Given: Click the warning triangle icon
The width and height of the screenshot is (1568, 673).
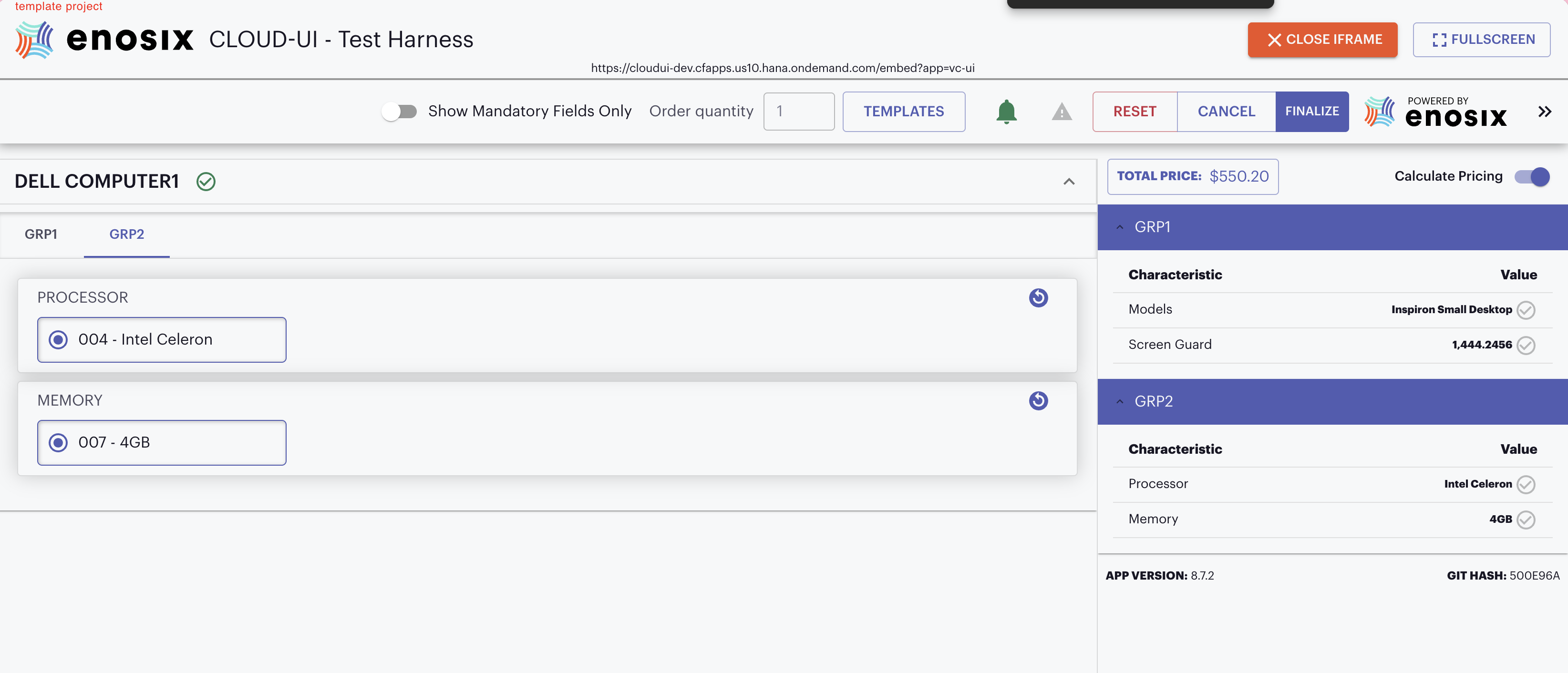Looking at the screenshot, I should point(1062,112).
